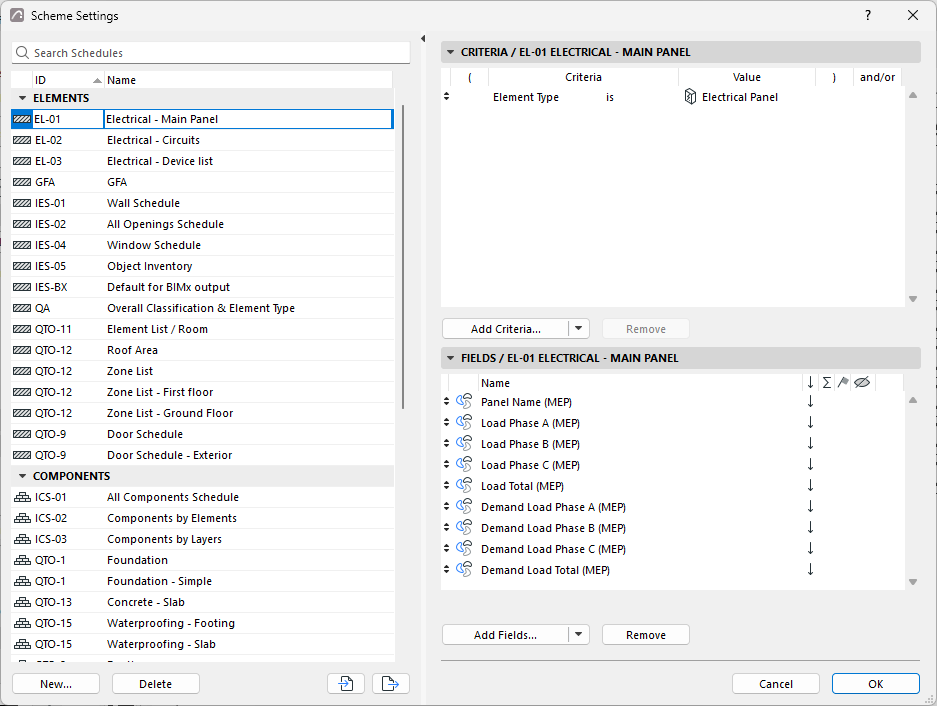Click the Electrical Panel element type icon

[690, 97]
